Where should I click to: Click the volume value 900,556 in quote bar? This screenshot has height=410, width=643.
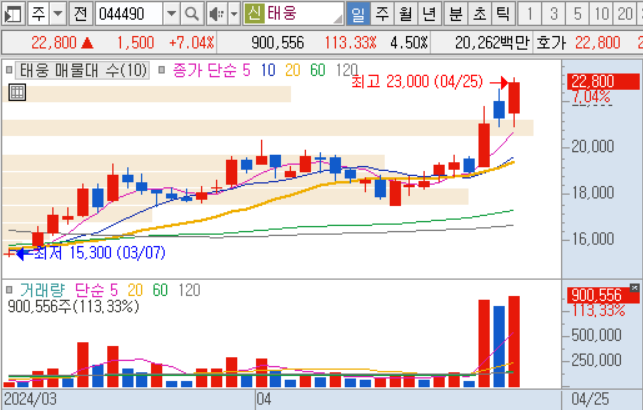278,42
